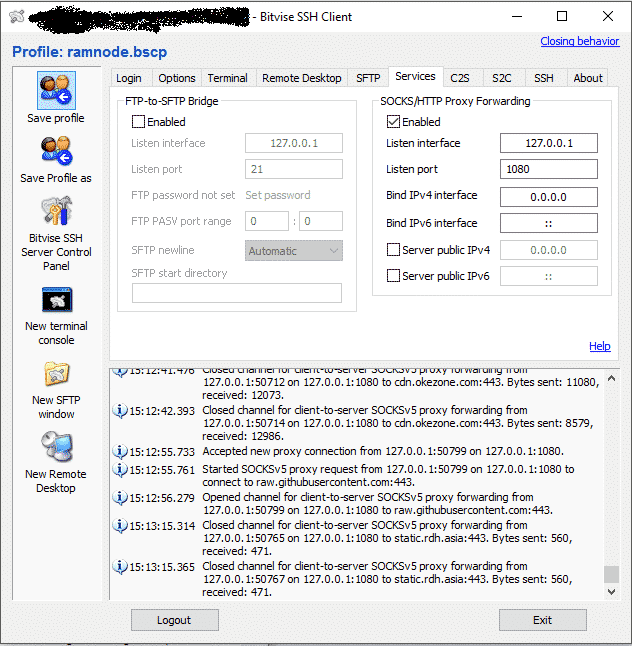Screen dimensions: 632x646
Task: Click info icon for 15:13:15.314 log entry
Action: [x=120, y=526]
